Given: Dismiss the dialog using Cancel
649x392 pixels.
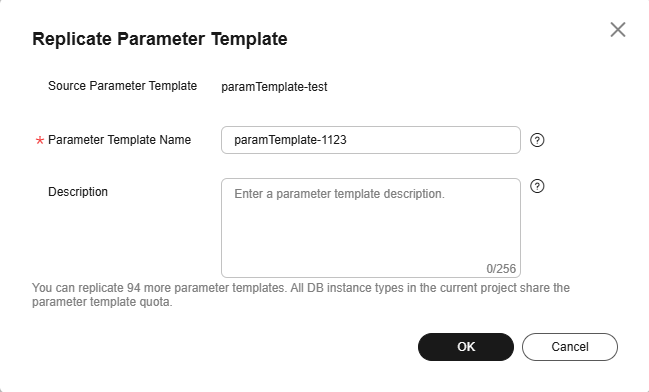Looking at the screenshot, I should click(x=570, y=347).
